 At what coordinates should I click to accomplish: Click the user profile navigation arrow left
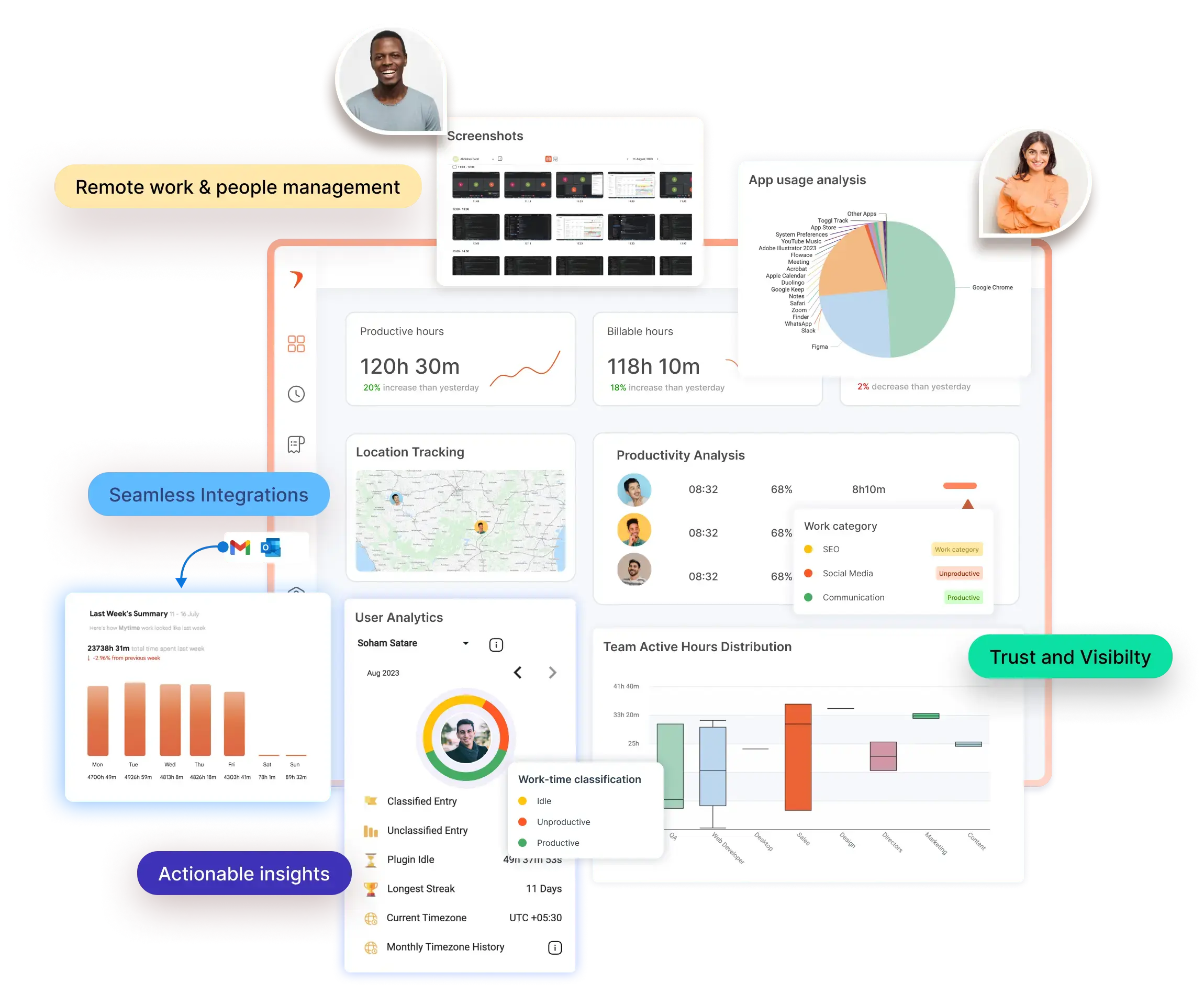click(x=518, y=672)
